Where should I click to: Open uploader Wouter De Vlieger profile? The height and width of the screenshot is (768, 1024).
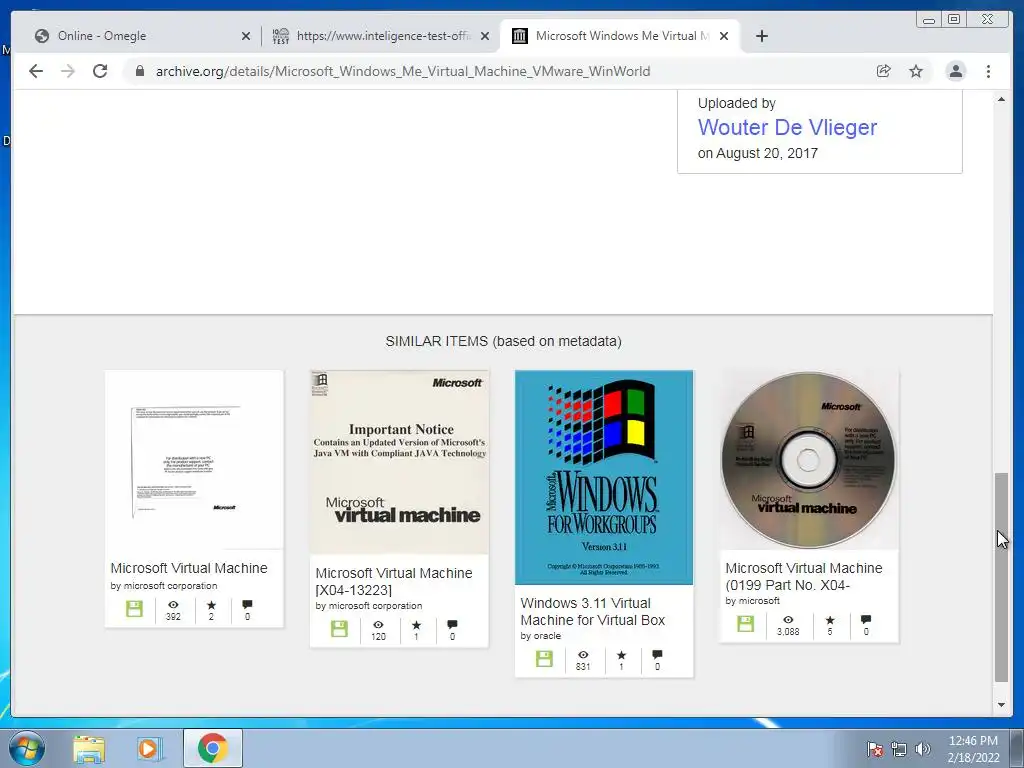click(x=787, y=127)
